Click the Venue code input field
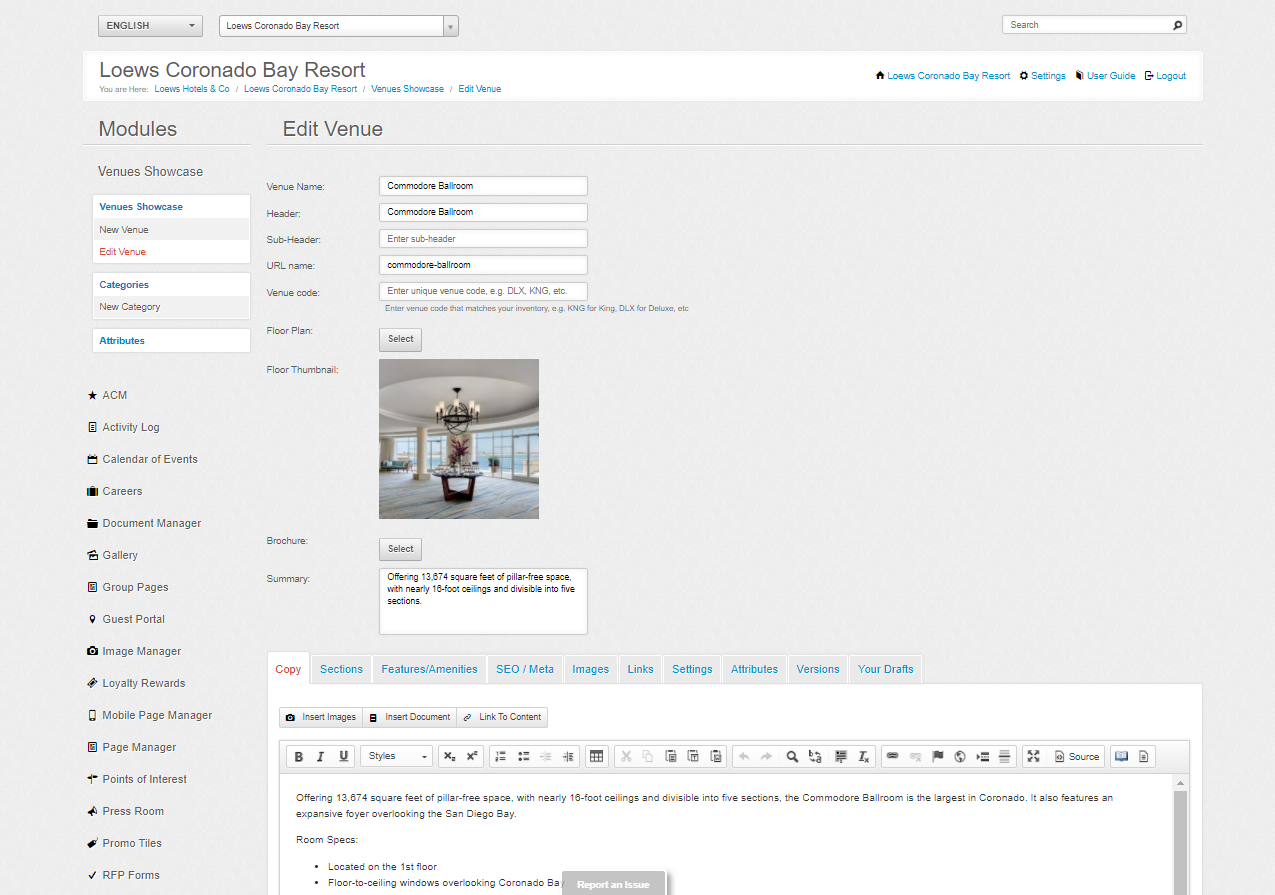The image size is (1275, 895). 483,291
